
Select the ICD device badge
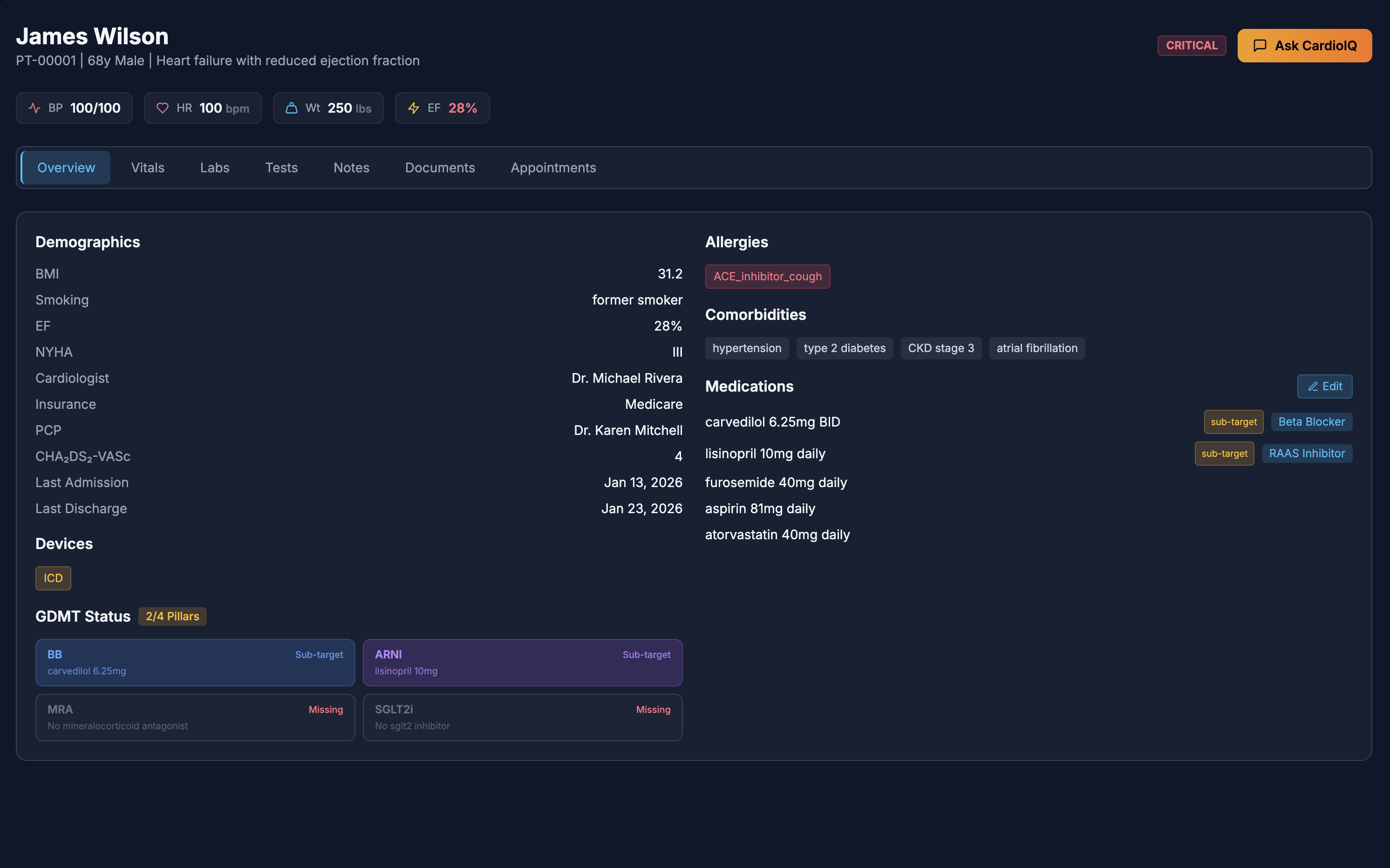point(53,578)
